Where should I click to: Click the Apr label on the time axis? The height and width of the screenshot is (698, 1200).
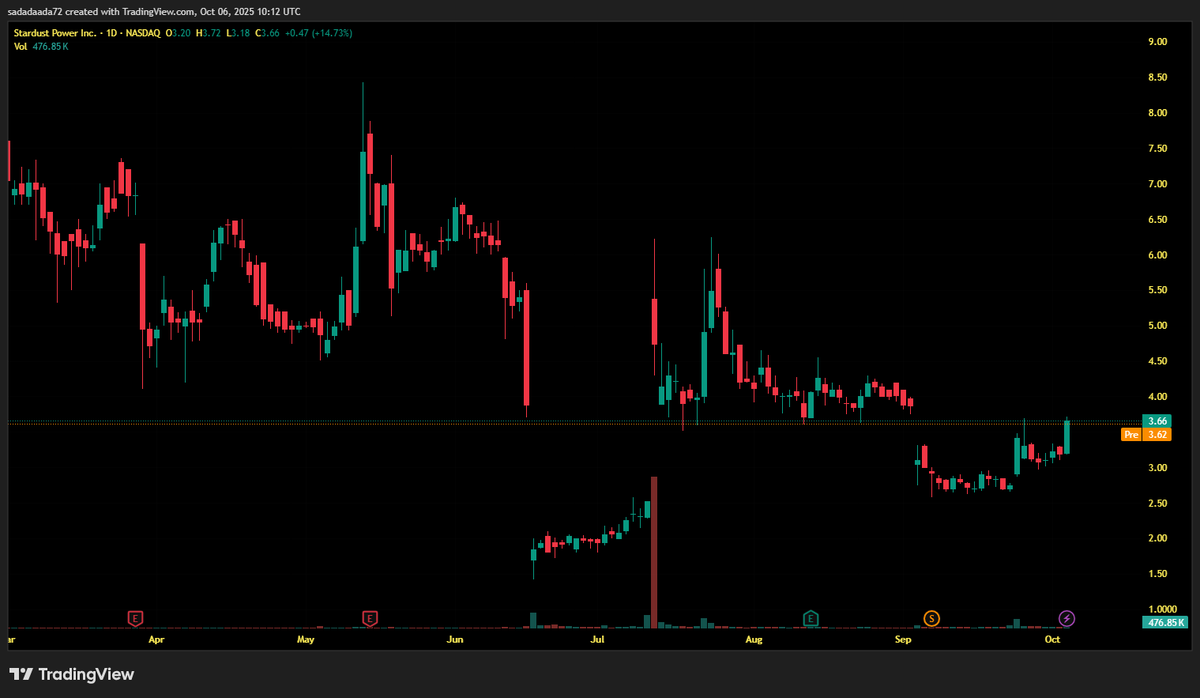coord(155,638)
